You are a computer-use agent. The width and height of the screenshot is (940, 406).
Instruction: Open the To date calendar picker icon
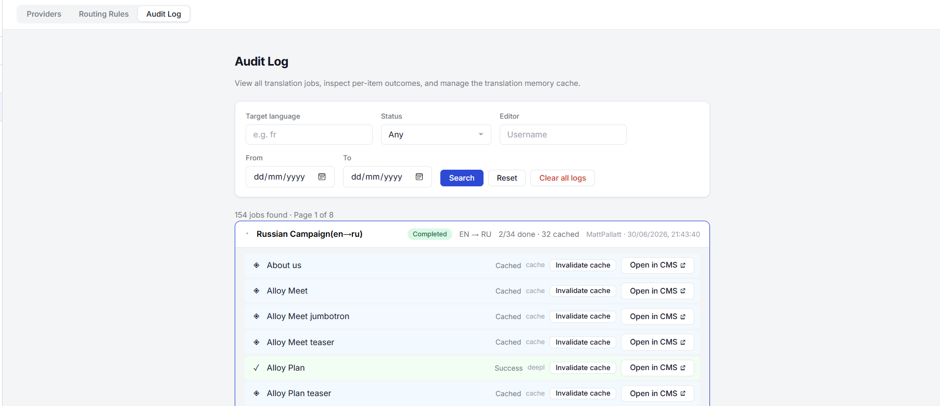tap(419, 177)
